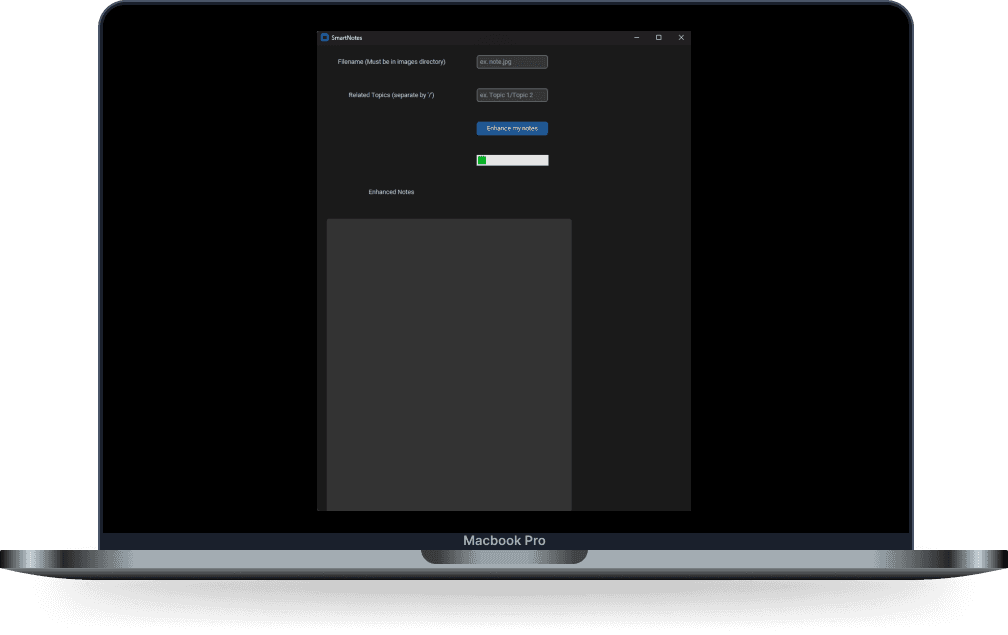Click the SmartNotes window title text
Viewport: 1008px width, 635px height.
click(x=347, y=38)
